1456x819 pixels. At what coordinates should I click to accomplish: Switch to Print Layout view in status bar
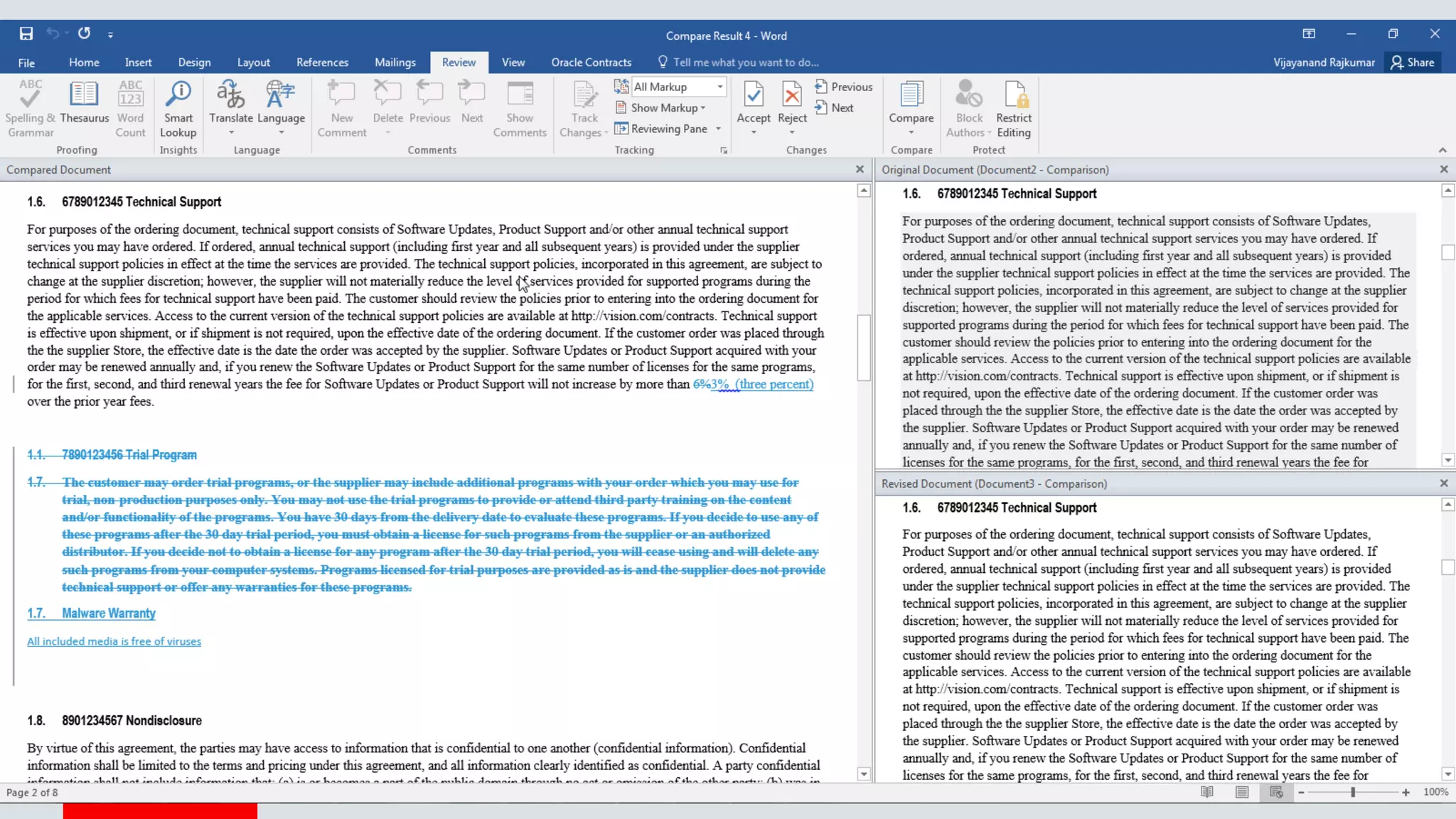pos(1241,792)
